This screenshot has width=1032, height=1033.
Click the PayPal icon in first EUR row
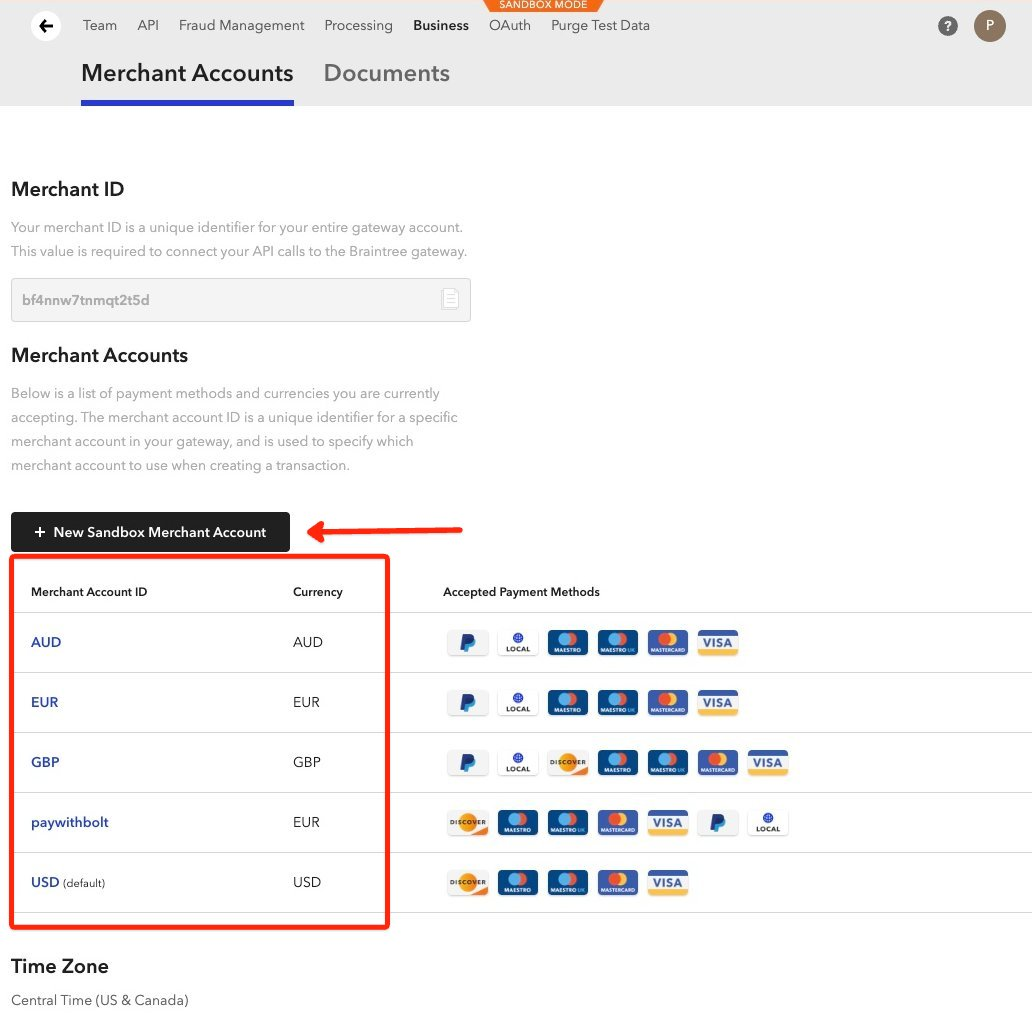pyautogui.click(x=468, y=702)
